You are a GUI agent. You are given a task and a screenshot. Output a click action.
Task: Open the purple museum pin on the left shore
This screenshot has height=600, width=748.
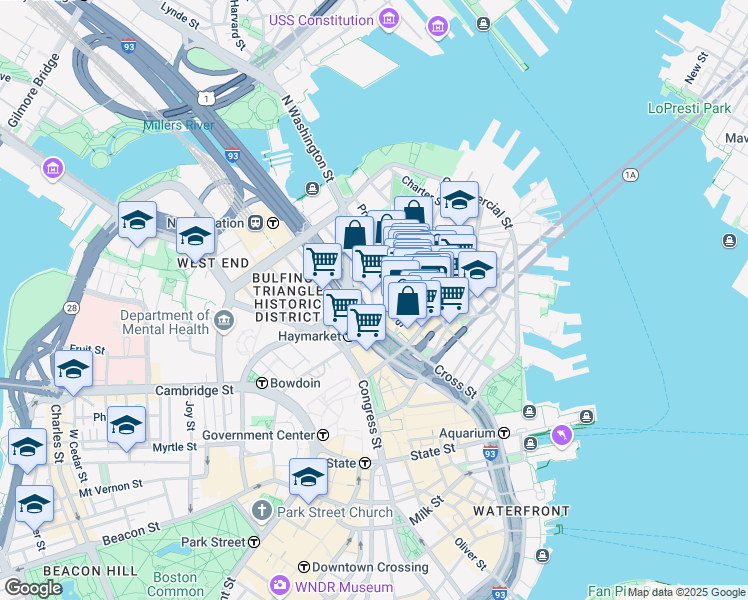pyautogui.click(x=53, y=169)
